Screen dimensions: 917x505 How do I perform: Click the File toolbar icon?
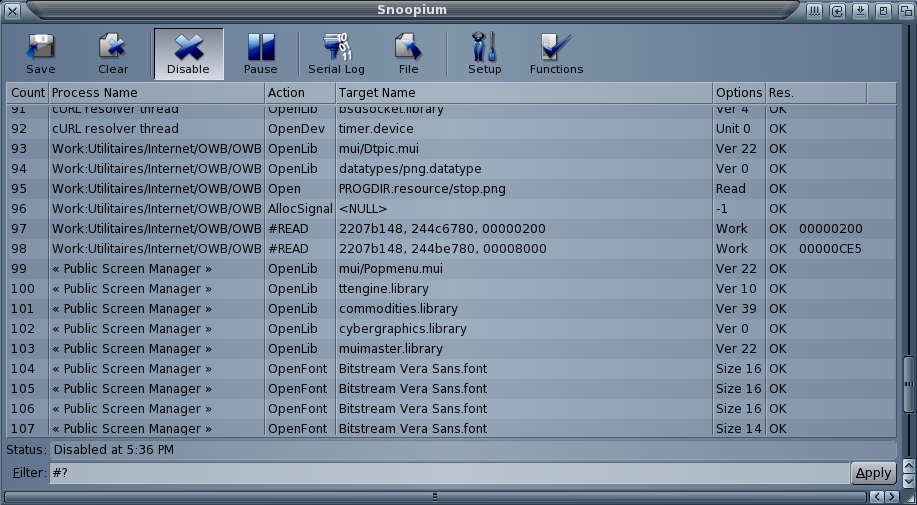(x=408, y=53)
